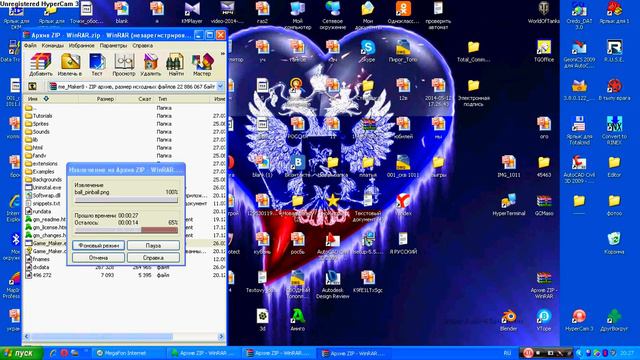640x360 pixels.
Task: Open the Editor folder on the desktop
Action: pyautogui.click(x=614, y=166)
